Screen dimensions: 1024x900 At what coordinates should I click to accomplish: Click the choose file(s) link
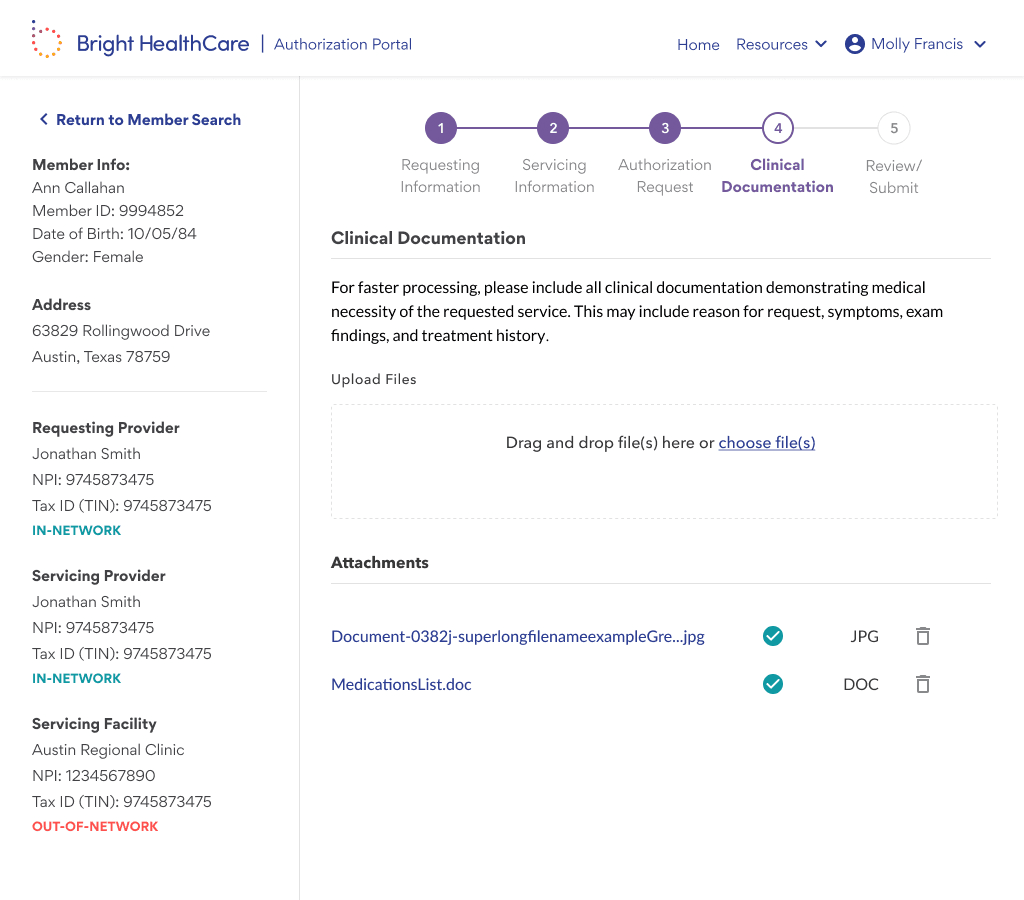(767, 443)
